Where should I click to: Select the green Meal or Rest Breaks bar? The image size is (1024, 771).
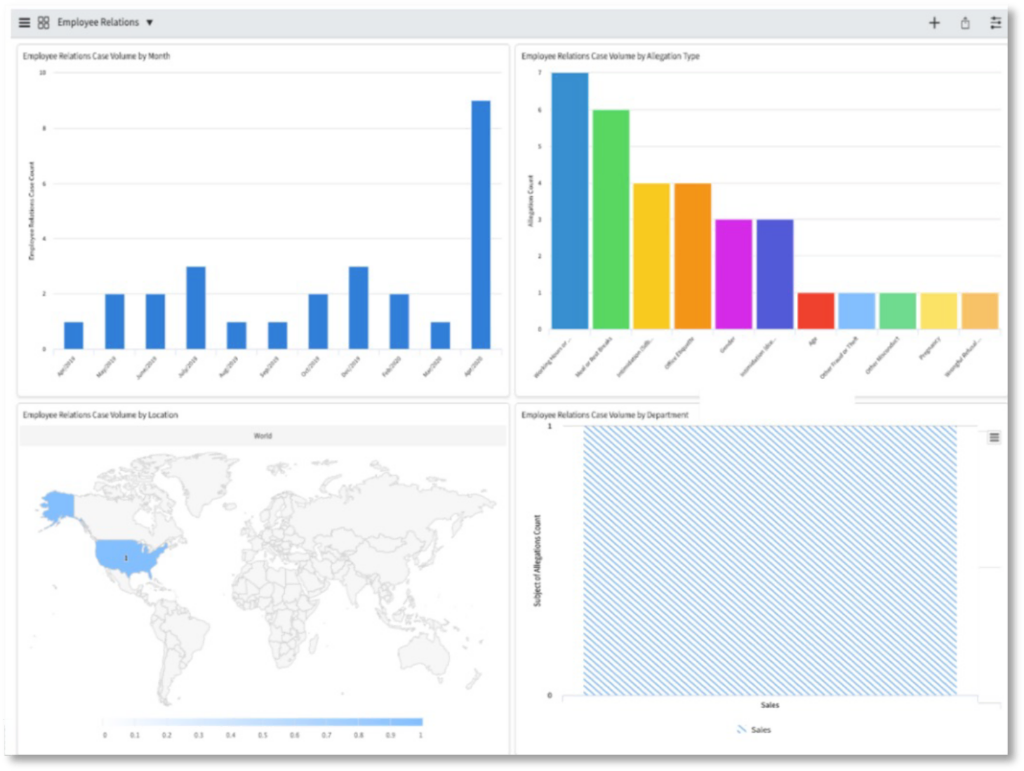coord(611,219)
